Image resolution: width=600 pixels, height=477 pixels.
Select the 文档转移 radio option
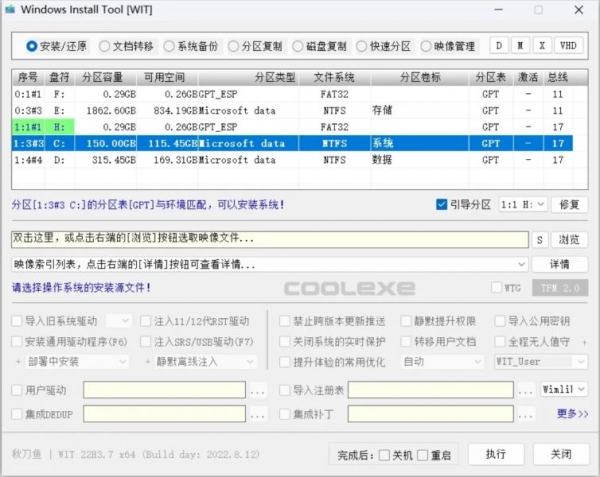[126, 46]
